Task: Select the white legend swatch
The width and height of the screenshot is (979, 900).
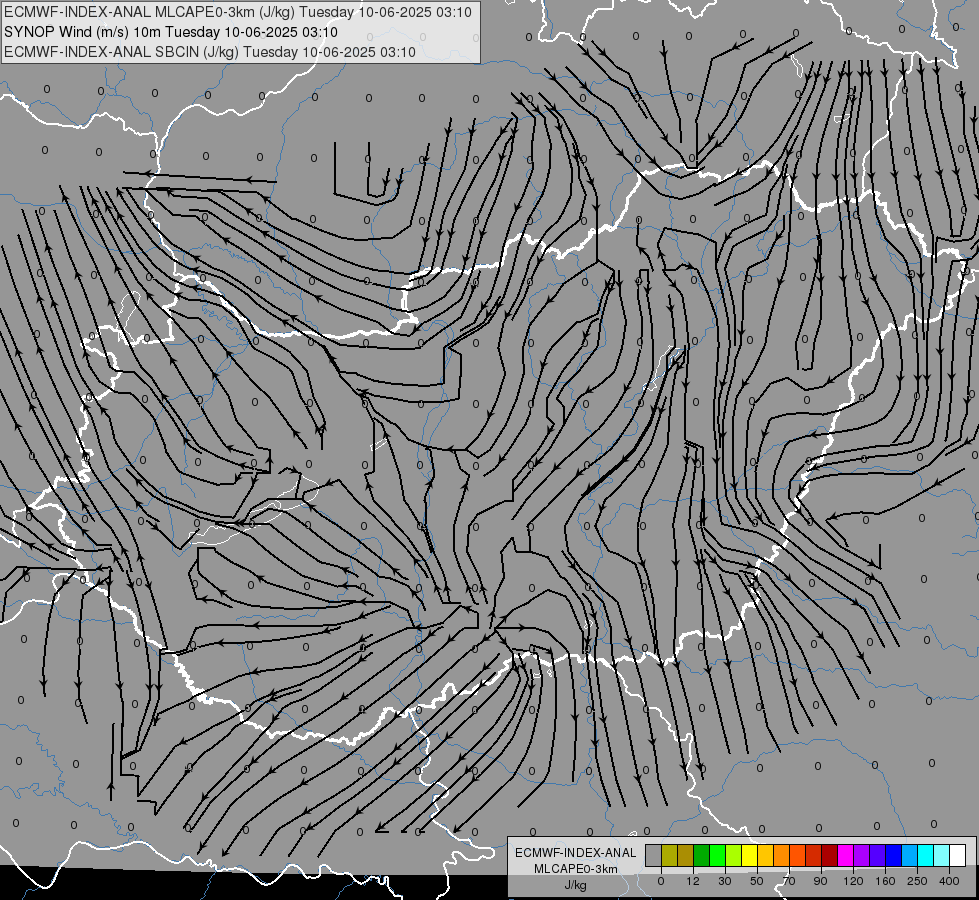Action: 957,856
